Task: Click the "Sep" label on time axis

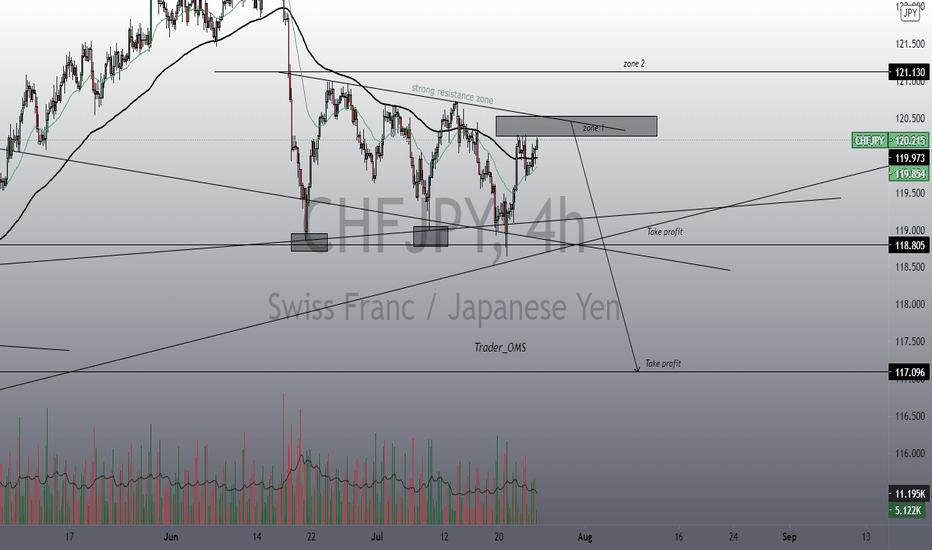Action: pos(789,537)
